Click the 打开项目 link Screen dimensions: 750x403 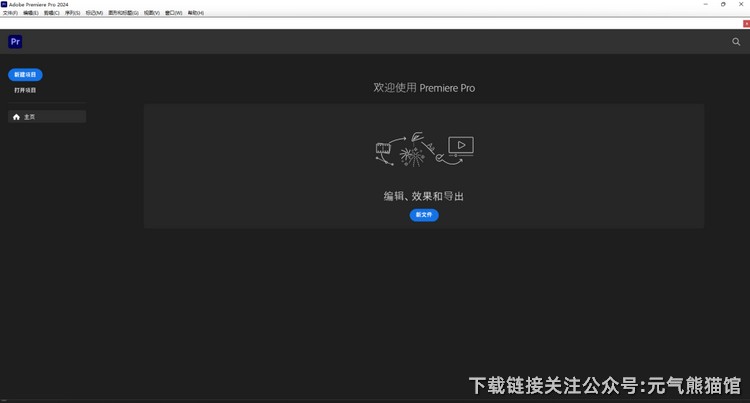[x=25, y=90]
